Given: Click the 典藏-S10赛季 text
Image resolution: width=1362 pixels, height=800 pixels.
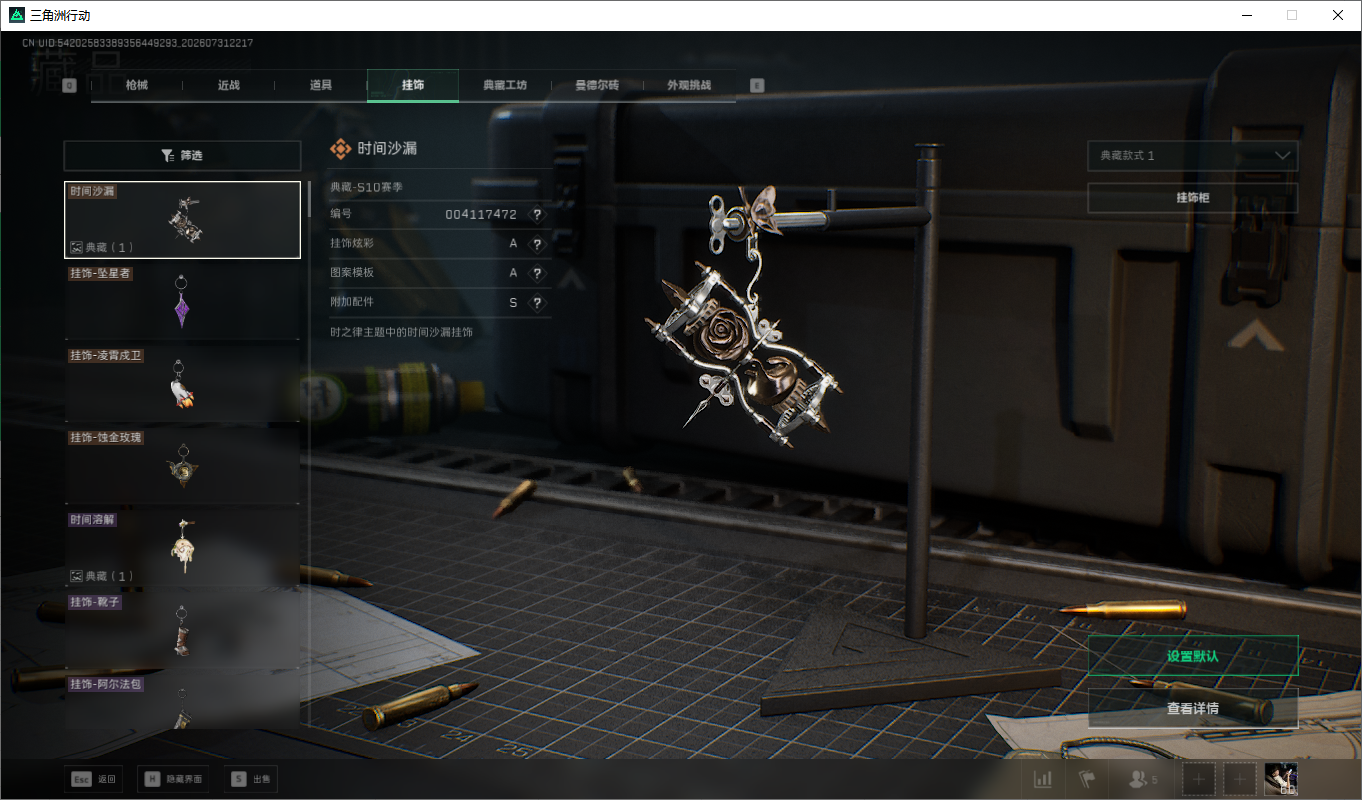Looking at the screenshot, I should click(x=367, y=187).
